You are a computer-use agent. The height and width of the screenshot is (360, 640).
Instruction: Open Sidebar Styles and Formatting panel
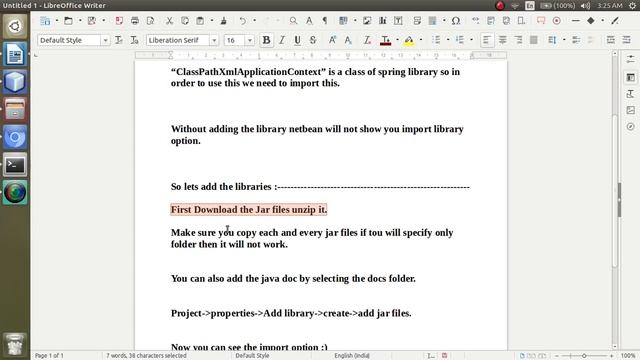631,94
